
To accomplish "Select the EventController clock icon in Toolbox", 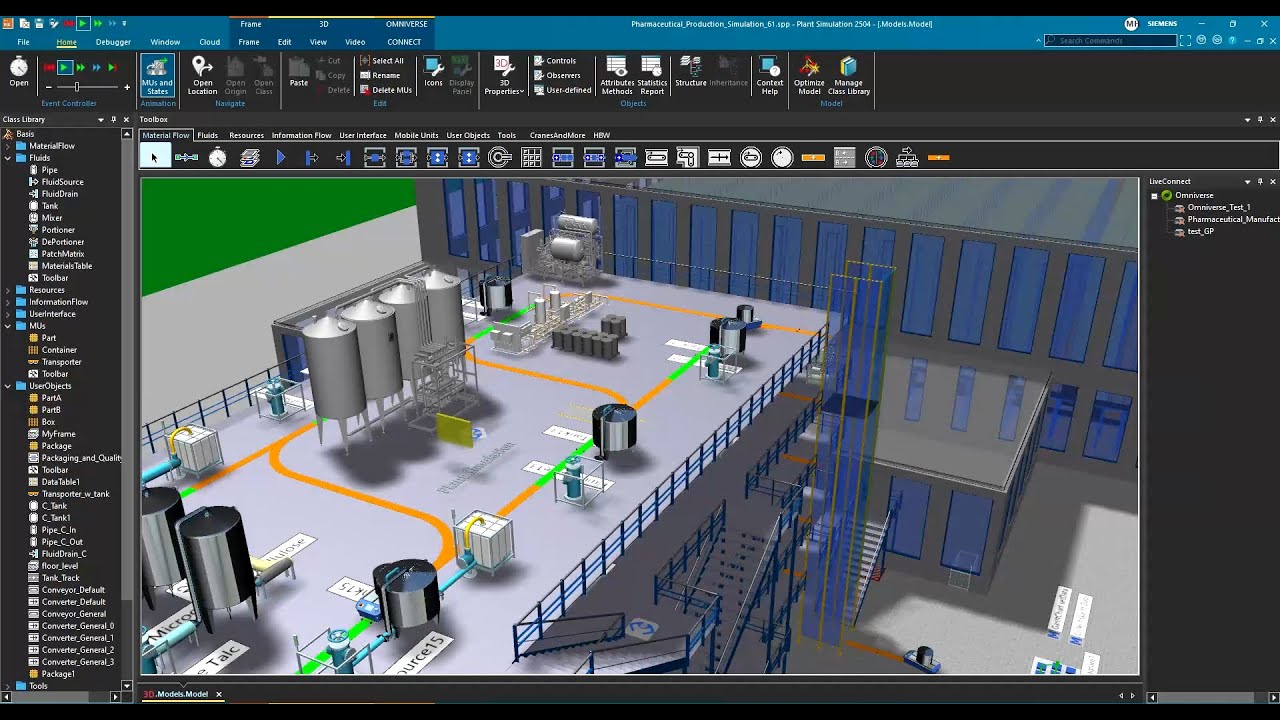I will 218,157.
